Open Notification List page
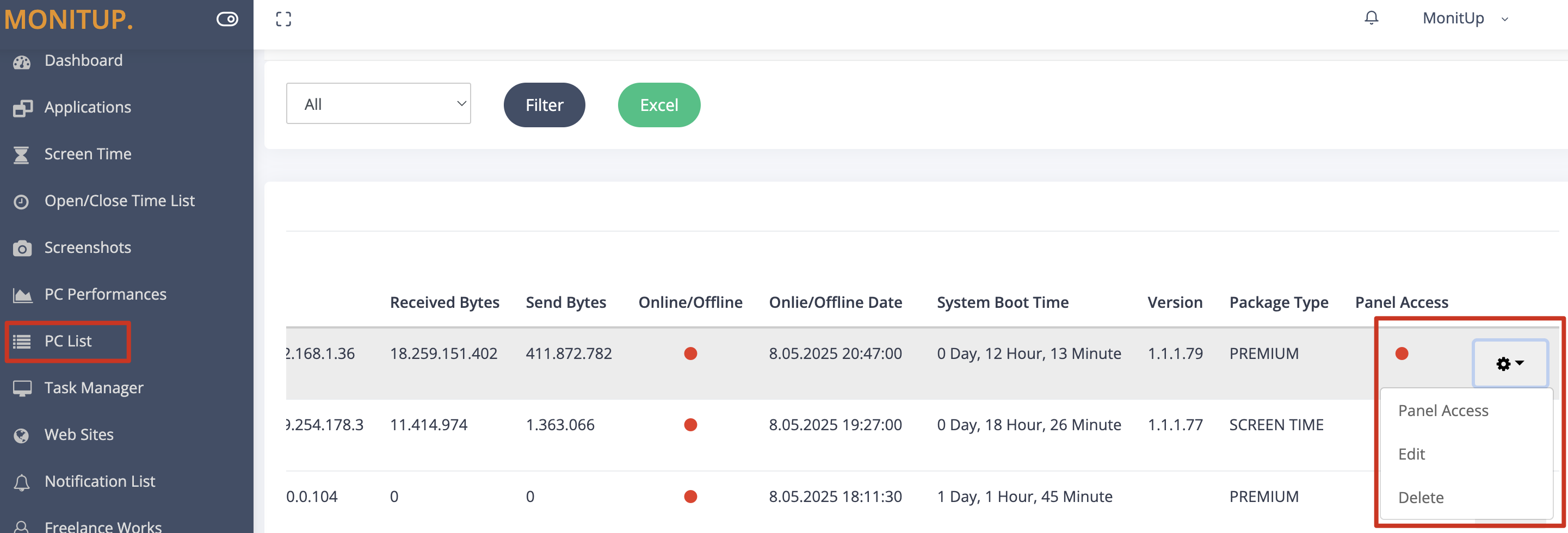 (x=100, y=481)
